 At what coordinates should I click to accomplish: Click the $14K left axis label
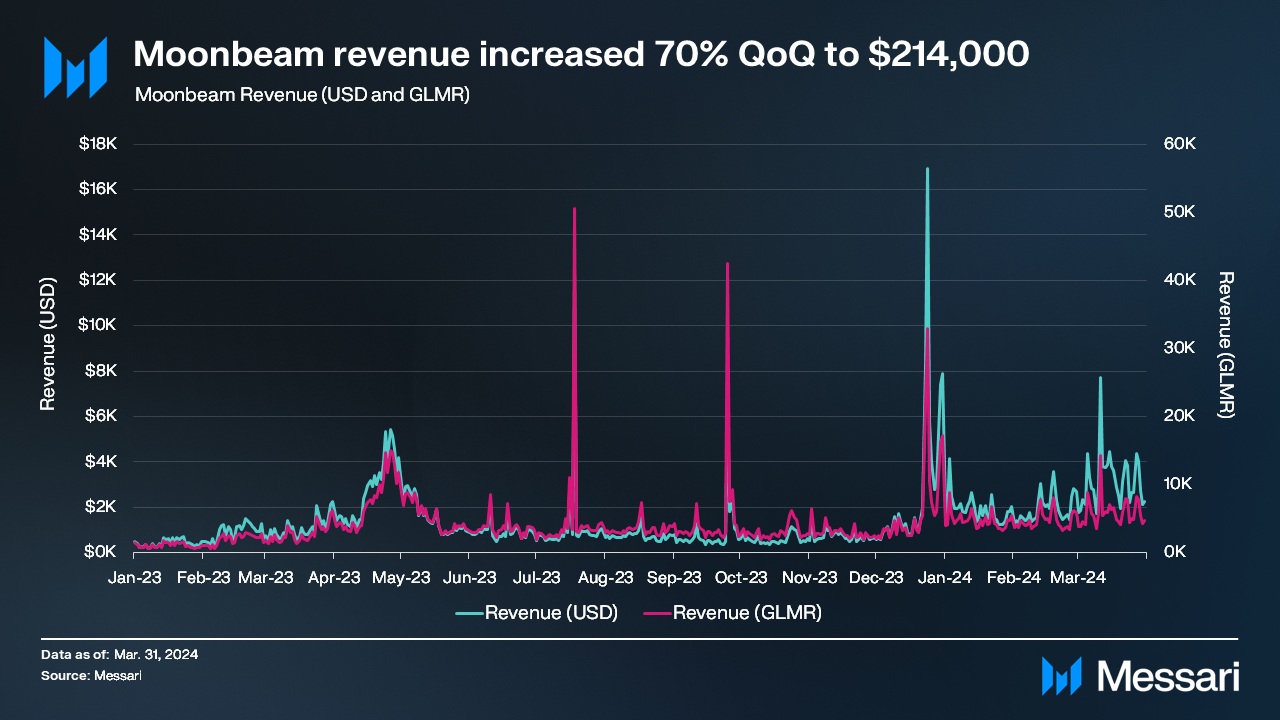click(x=99, y=235)
